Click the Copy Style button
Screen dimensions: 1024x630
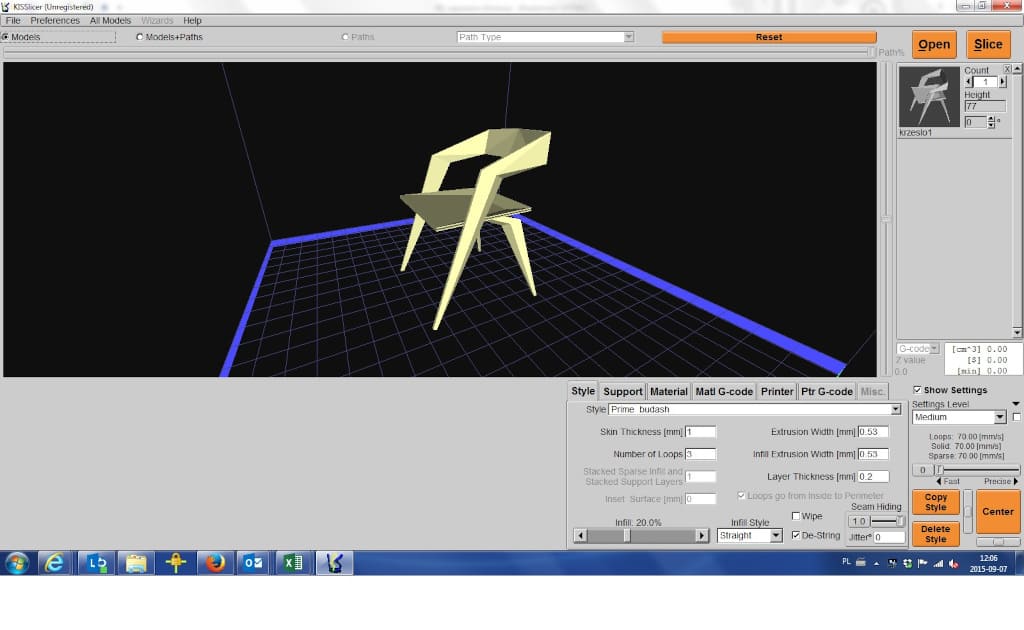pyautogui.click(x=935, y=502)
